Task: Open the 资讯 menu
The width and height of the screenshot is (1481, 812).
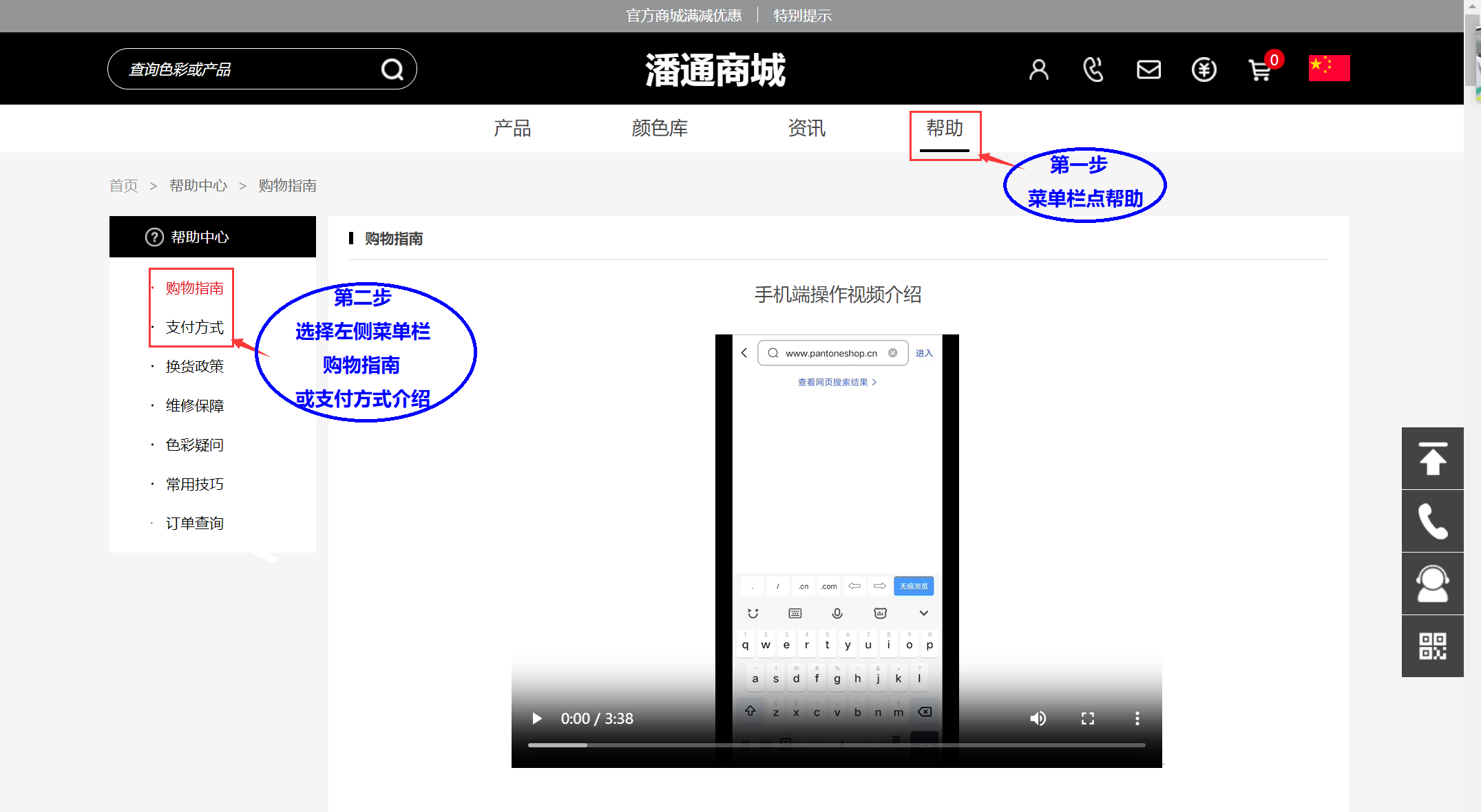Action: (x=806, y=128)
